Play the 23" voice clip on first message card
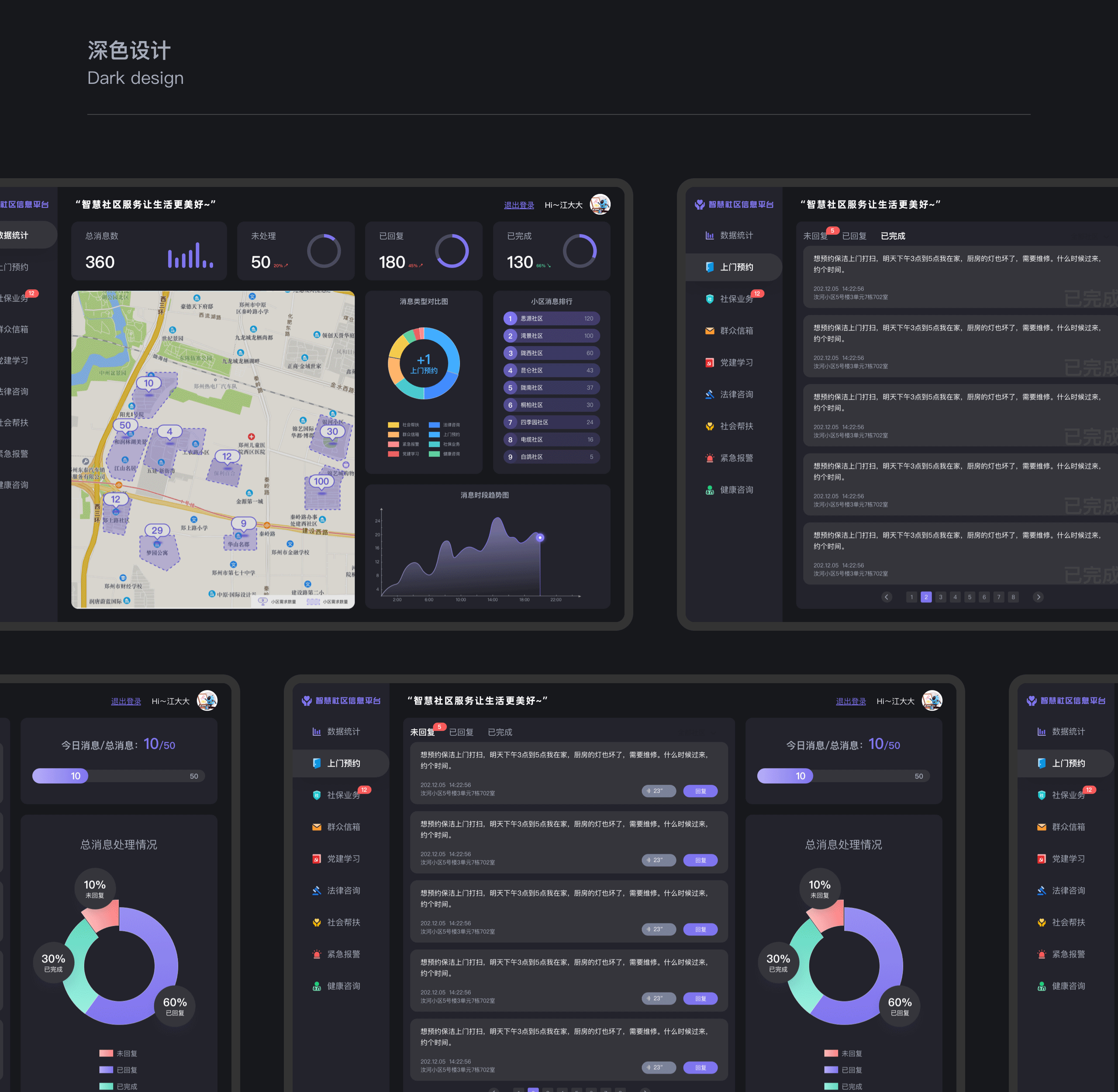This screenshot has width=1118, height=1092. (x=659, y=791)
